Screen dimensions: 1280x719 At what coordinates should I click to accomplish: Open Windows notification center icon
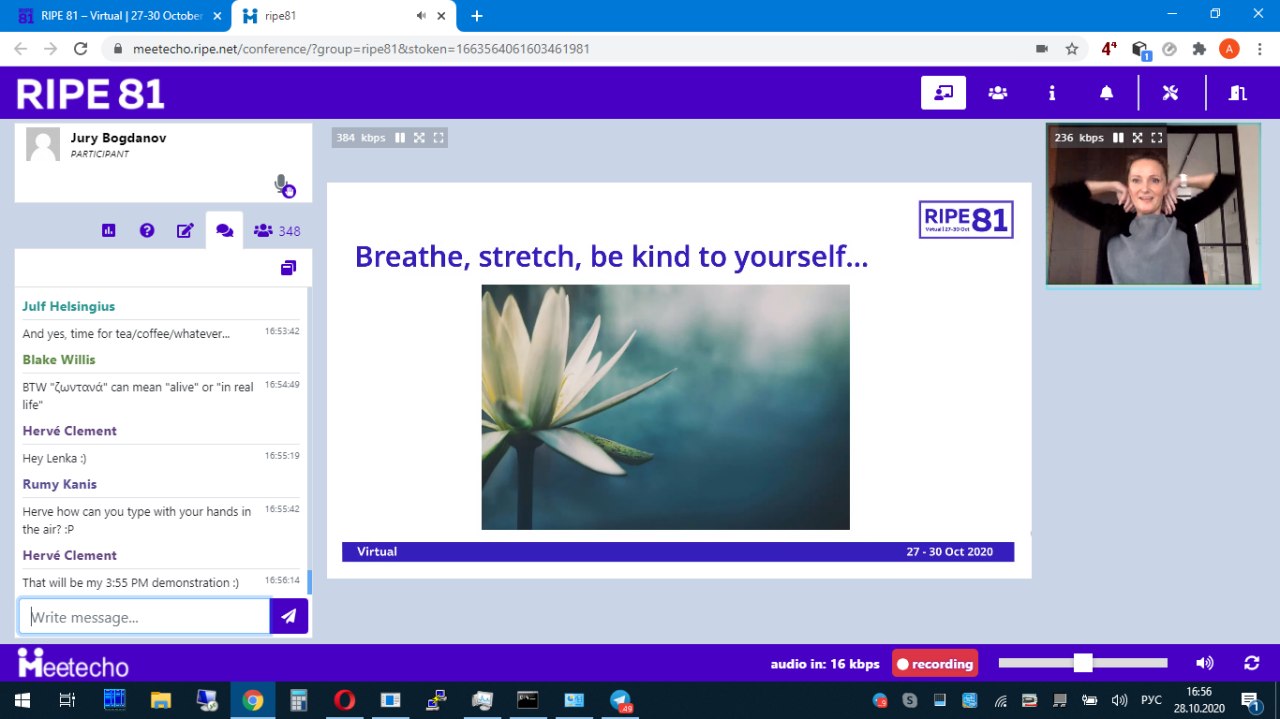(1250, 700)
